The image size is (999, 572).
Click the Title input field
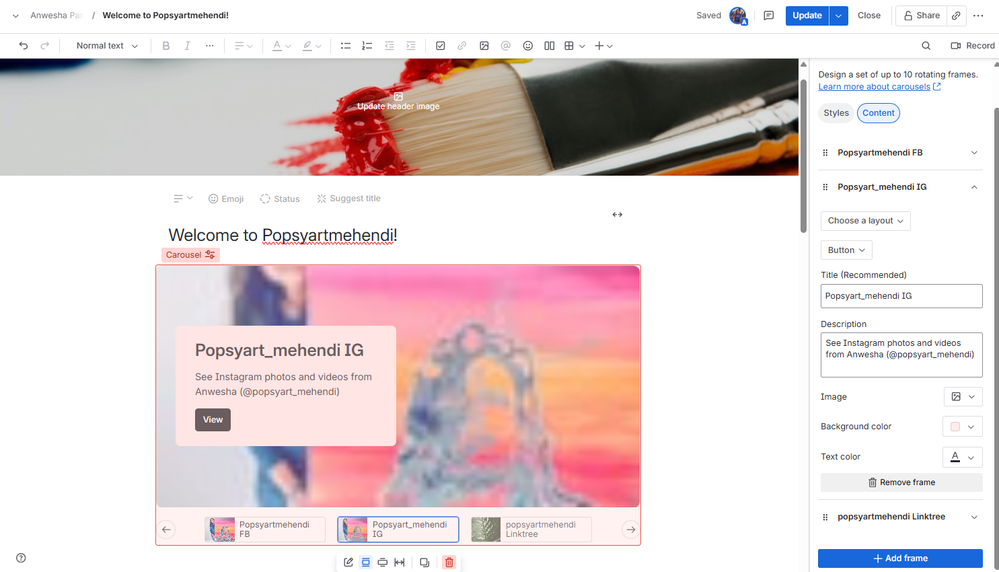click(901, 296)
